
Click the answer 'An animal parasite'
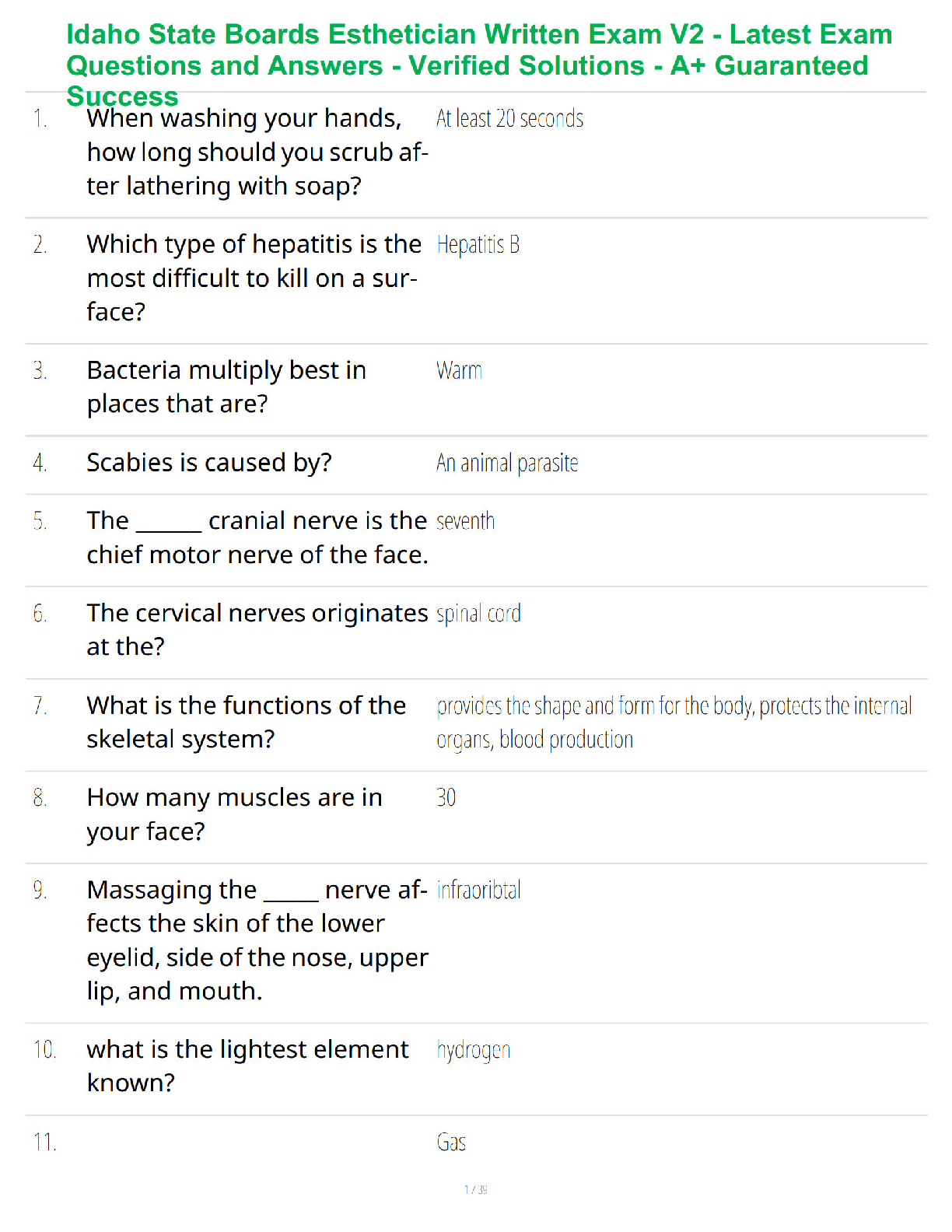507,463
